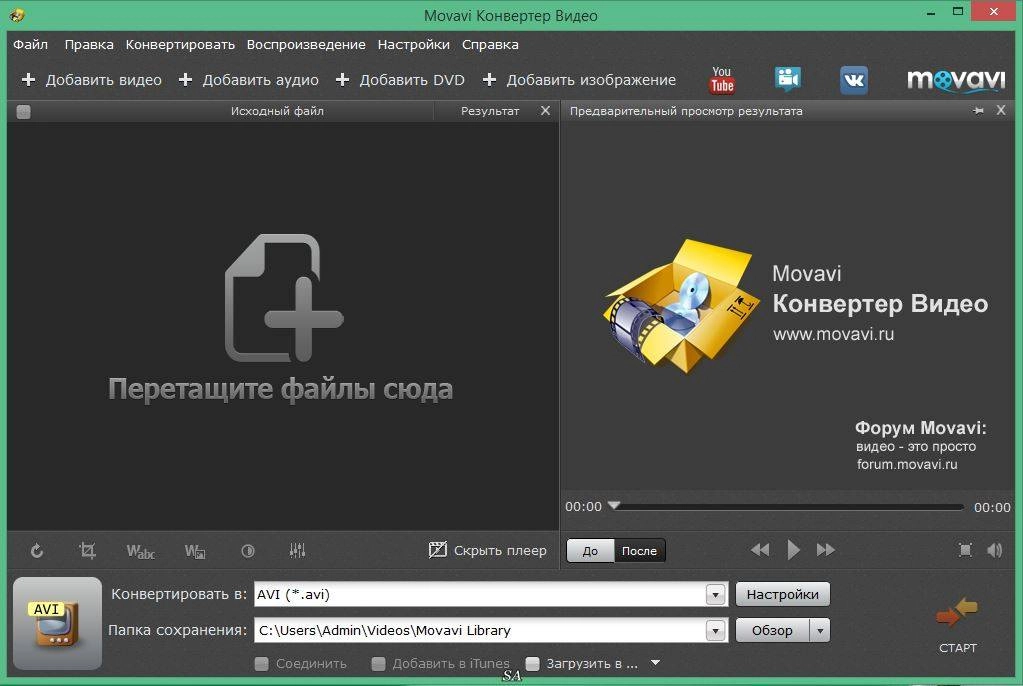The height and width of the screenshot is (686, 1023).
Task: Select the crop tool icon
Action: tap(87, 550)
